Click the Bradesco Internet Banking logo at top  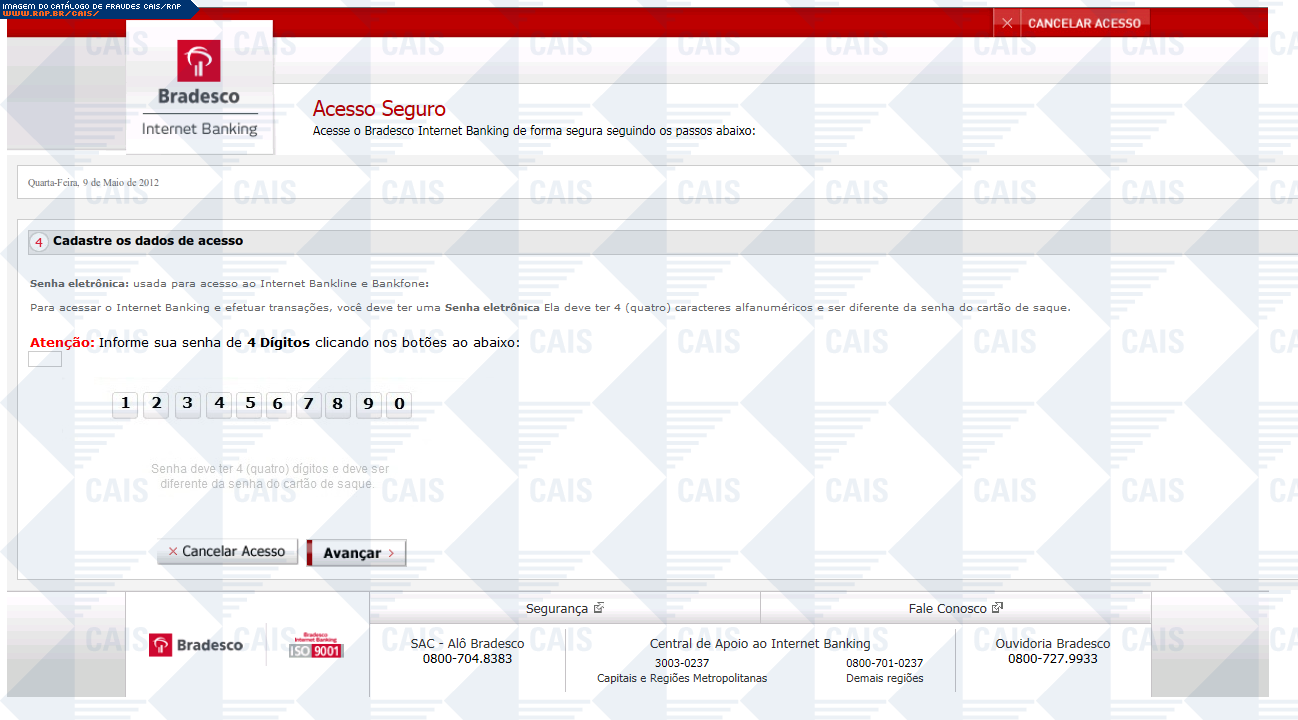[x=199, y=88]
